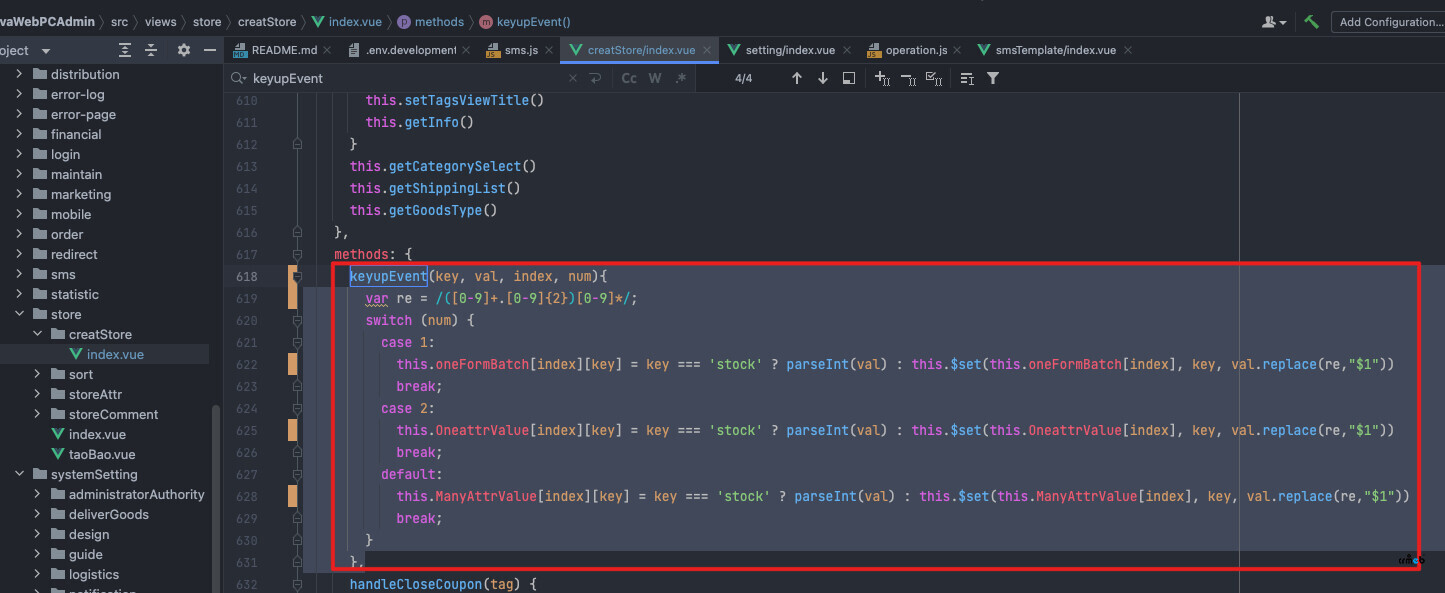Open the user account icon dropdown
Image resolution: width=1445 pixels, height=593 pixels.
1274,21
